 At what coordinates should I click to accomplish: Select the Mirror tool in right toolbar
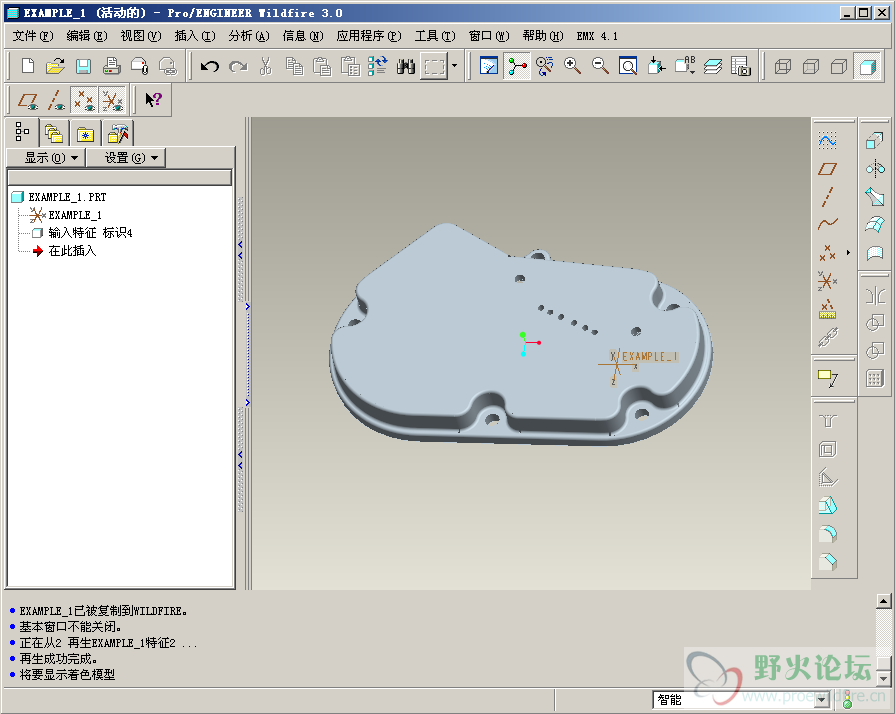pos(875,296)
